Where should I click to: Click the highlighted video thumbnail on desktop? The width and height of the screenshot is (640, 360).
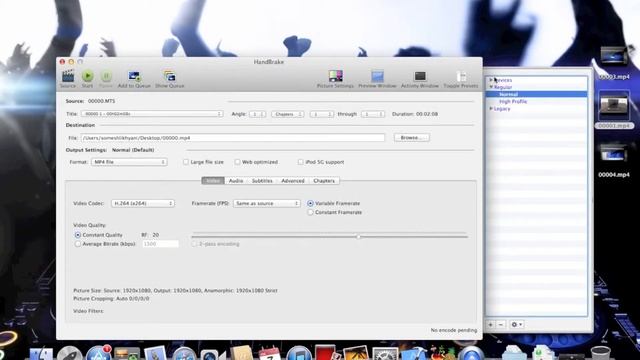613,105
